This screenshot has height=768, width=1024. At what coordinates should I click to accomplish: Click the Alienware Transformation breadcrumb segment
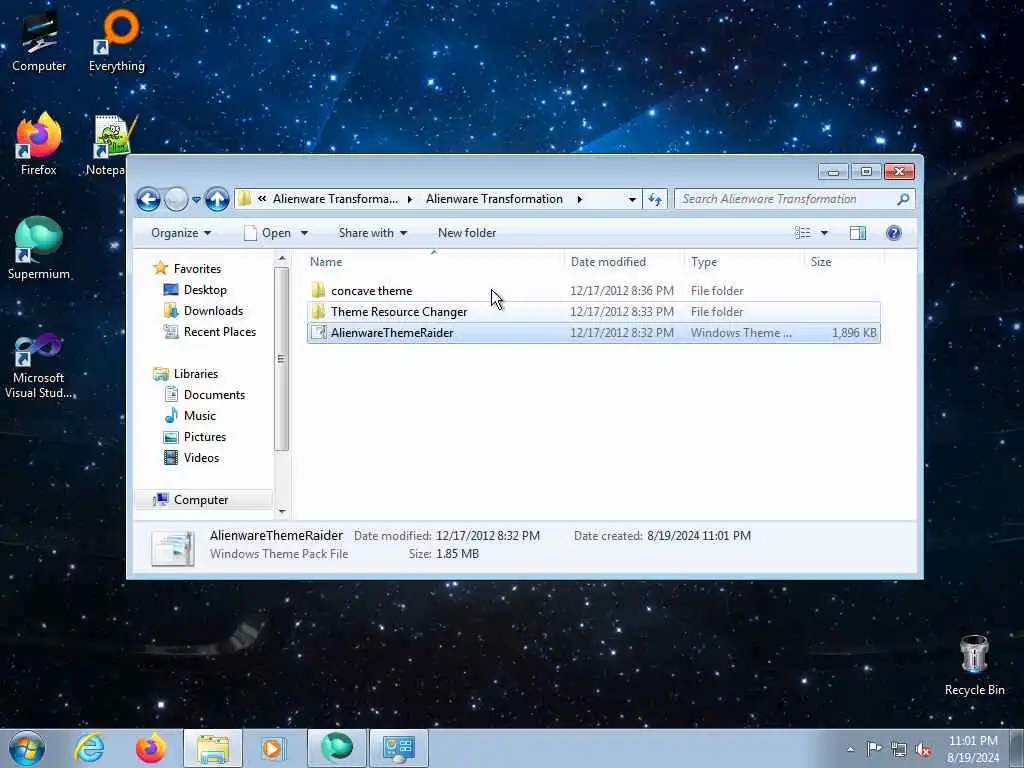494,199
